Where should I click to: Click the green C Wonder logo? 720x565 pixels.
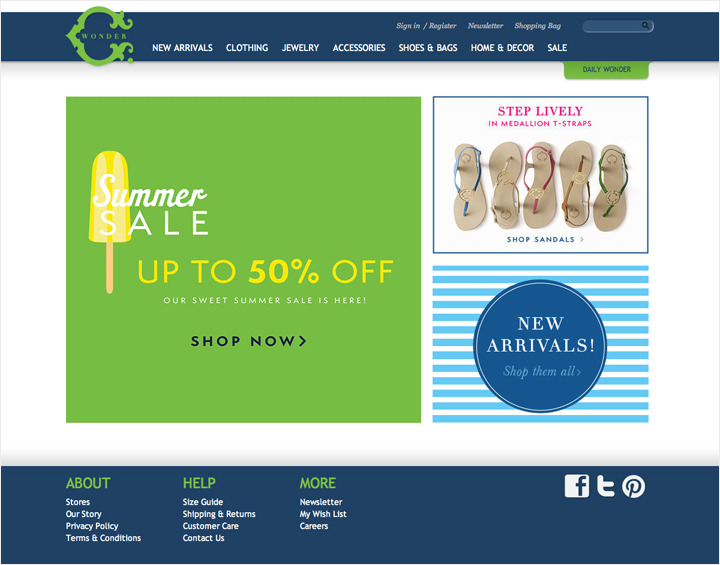(x=100, y=36)
